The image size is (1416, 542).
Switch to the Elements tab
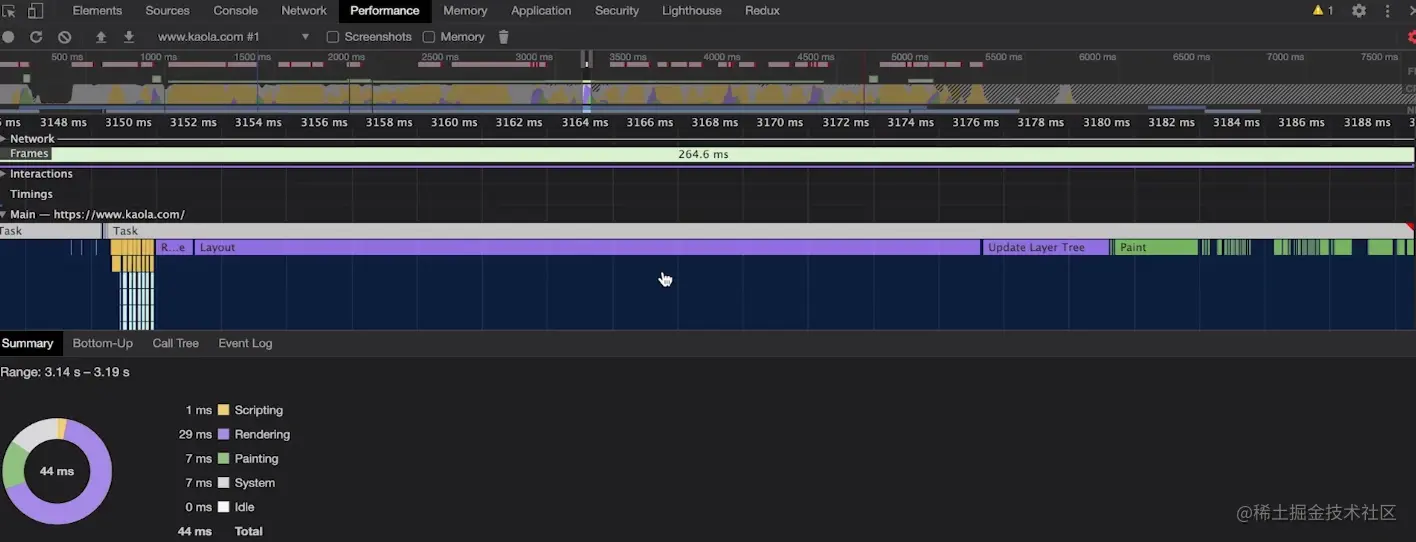(97, 11)
